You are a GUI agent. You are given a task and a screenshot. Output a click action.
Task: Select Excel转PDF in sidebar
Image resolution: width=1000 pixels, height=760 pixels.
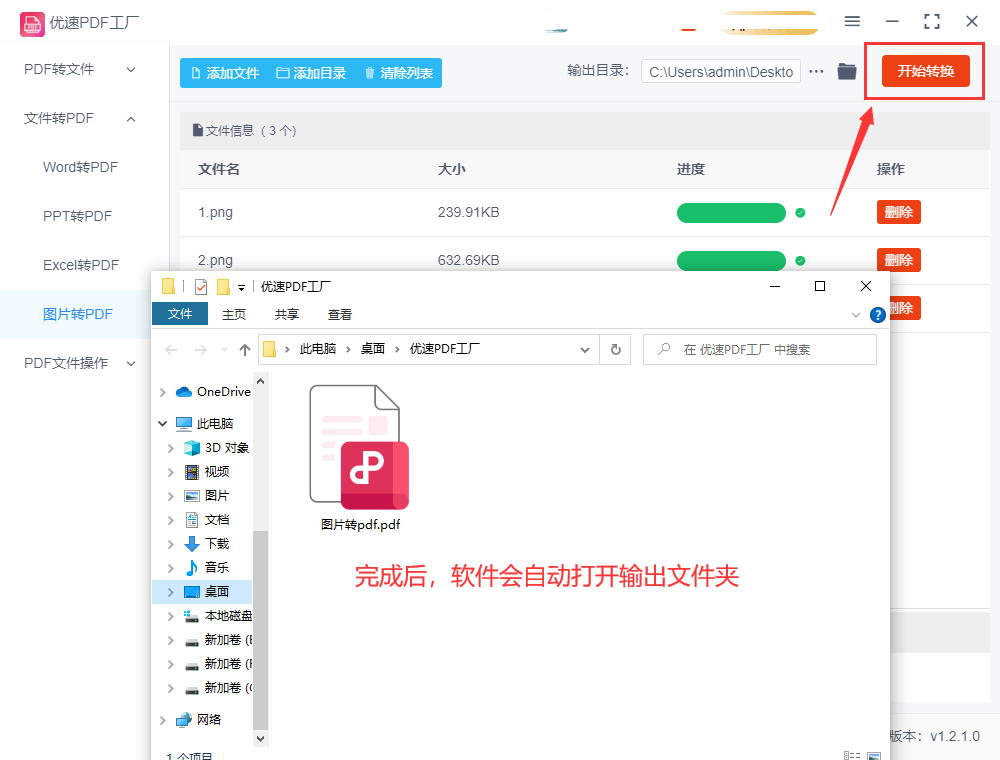(x=81, y=265)
